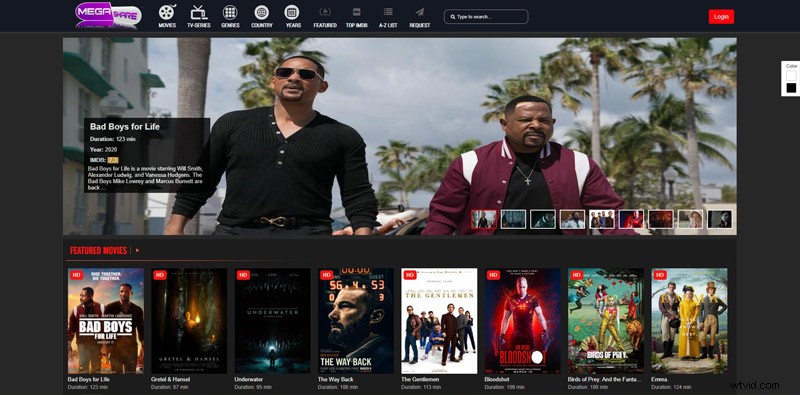Click HD badge on Gretel & Hansel poster

tap(160, 275)
